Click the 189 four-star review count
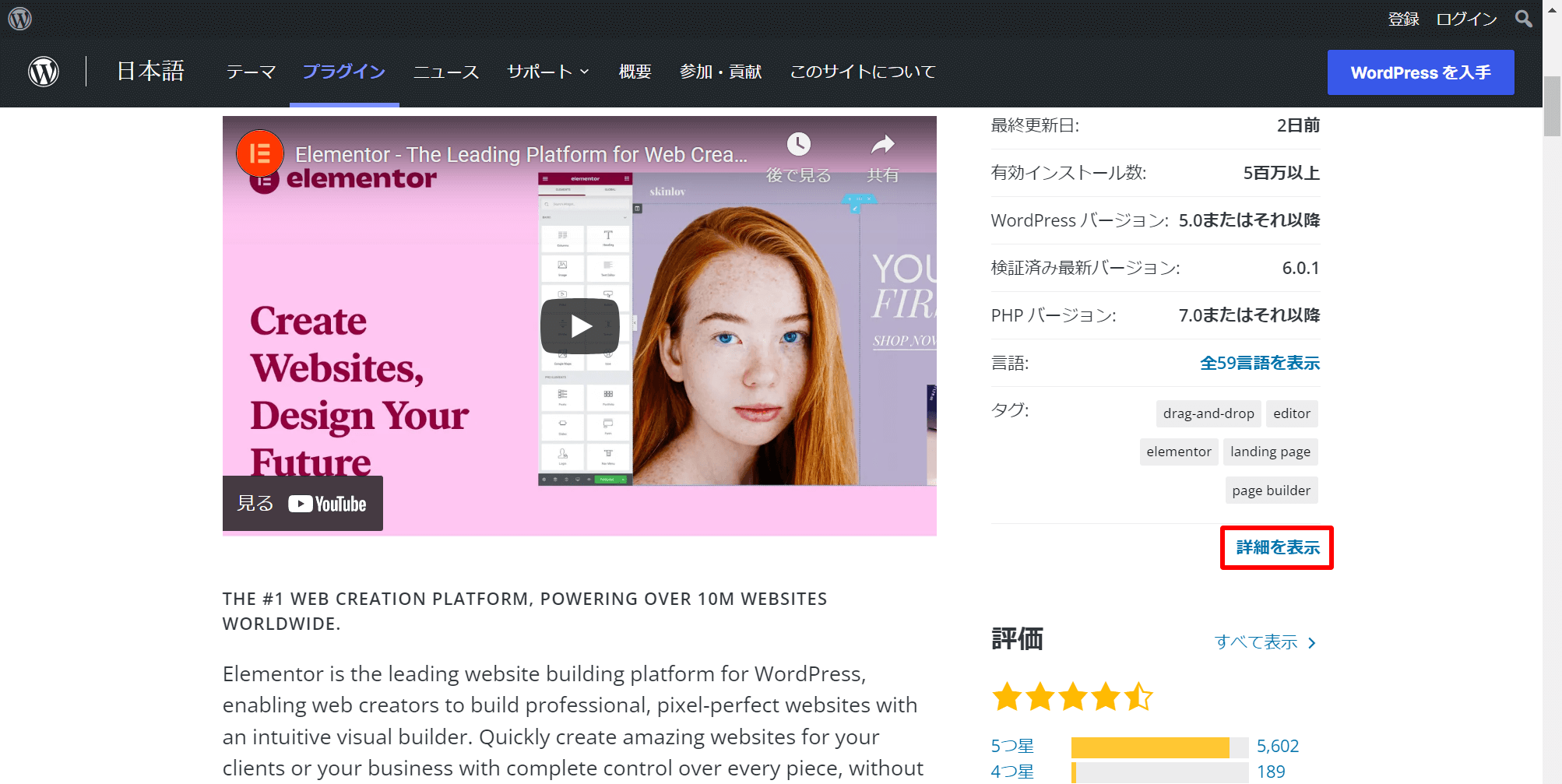This screenshot has height=784, width=1562. 1271,772
